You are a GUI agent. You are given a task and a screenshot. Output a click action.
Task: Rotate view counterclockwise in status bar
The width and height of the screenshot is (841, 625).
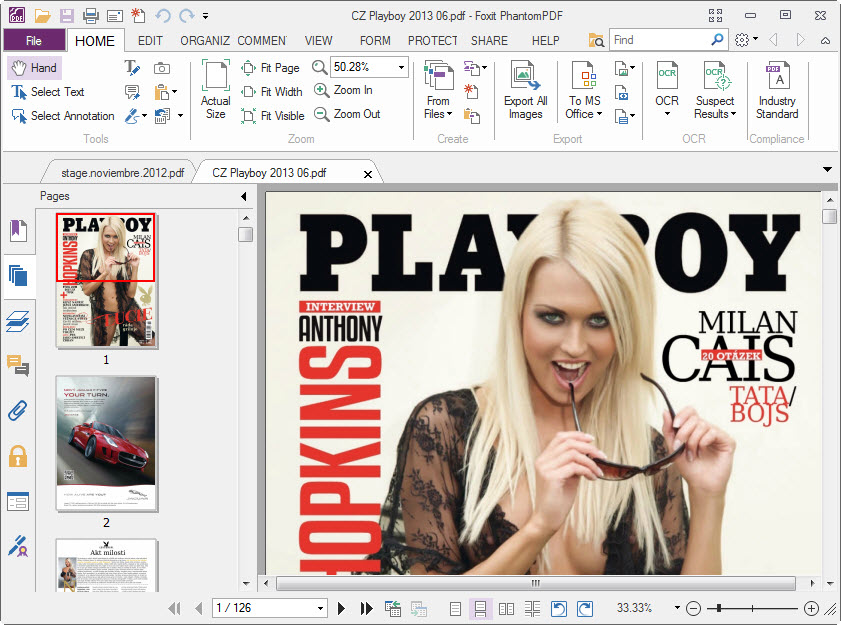point(560,608)
